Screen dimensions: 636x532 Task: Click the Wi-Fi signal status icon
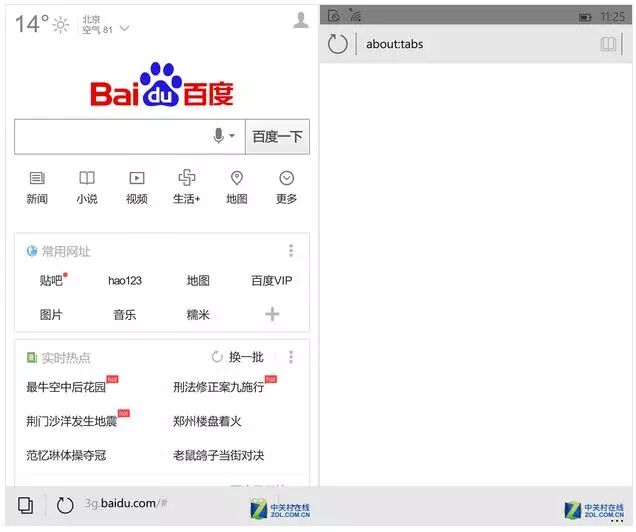[x=355, y=15]
